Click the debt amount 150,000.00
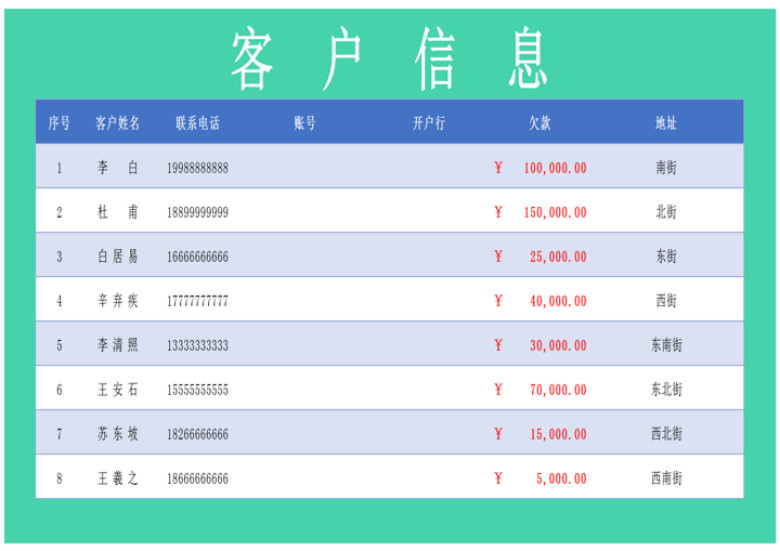The height and width of the screenshot is (551, 780). (555, 213)
